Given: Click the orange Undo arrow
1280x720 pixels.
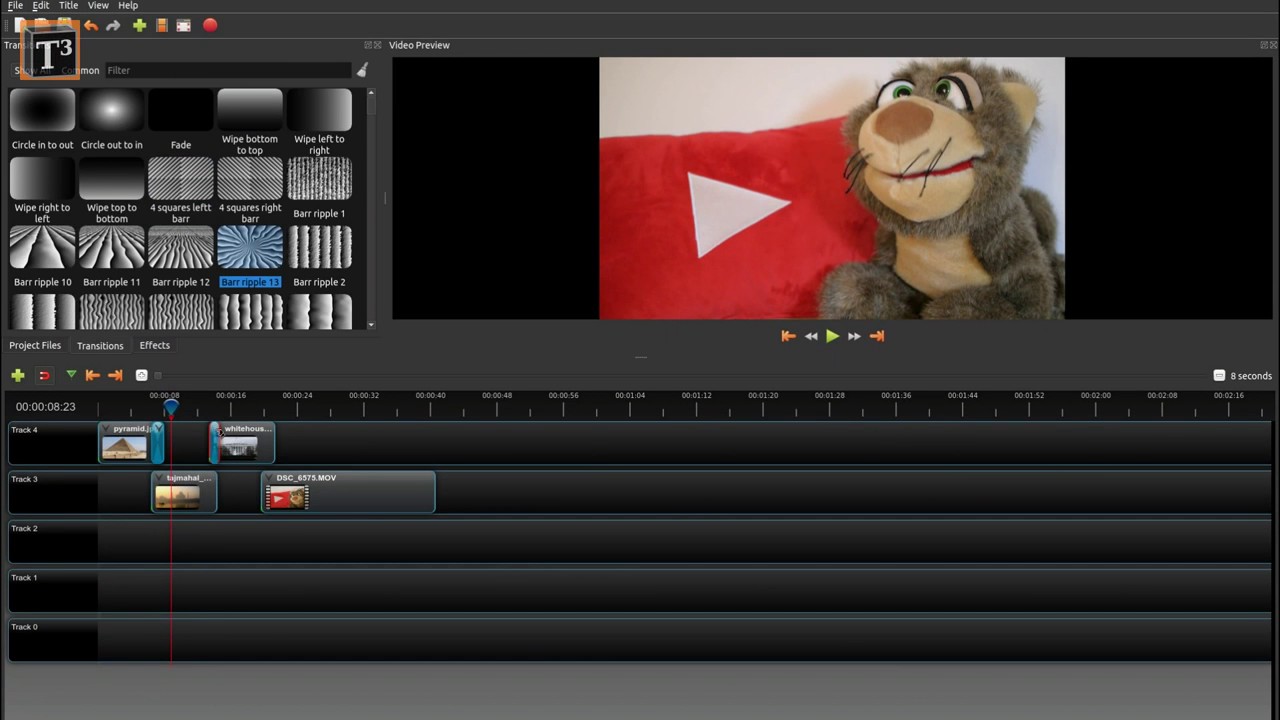Looking at the screenshot, I should [x=91, y=25].
